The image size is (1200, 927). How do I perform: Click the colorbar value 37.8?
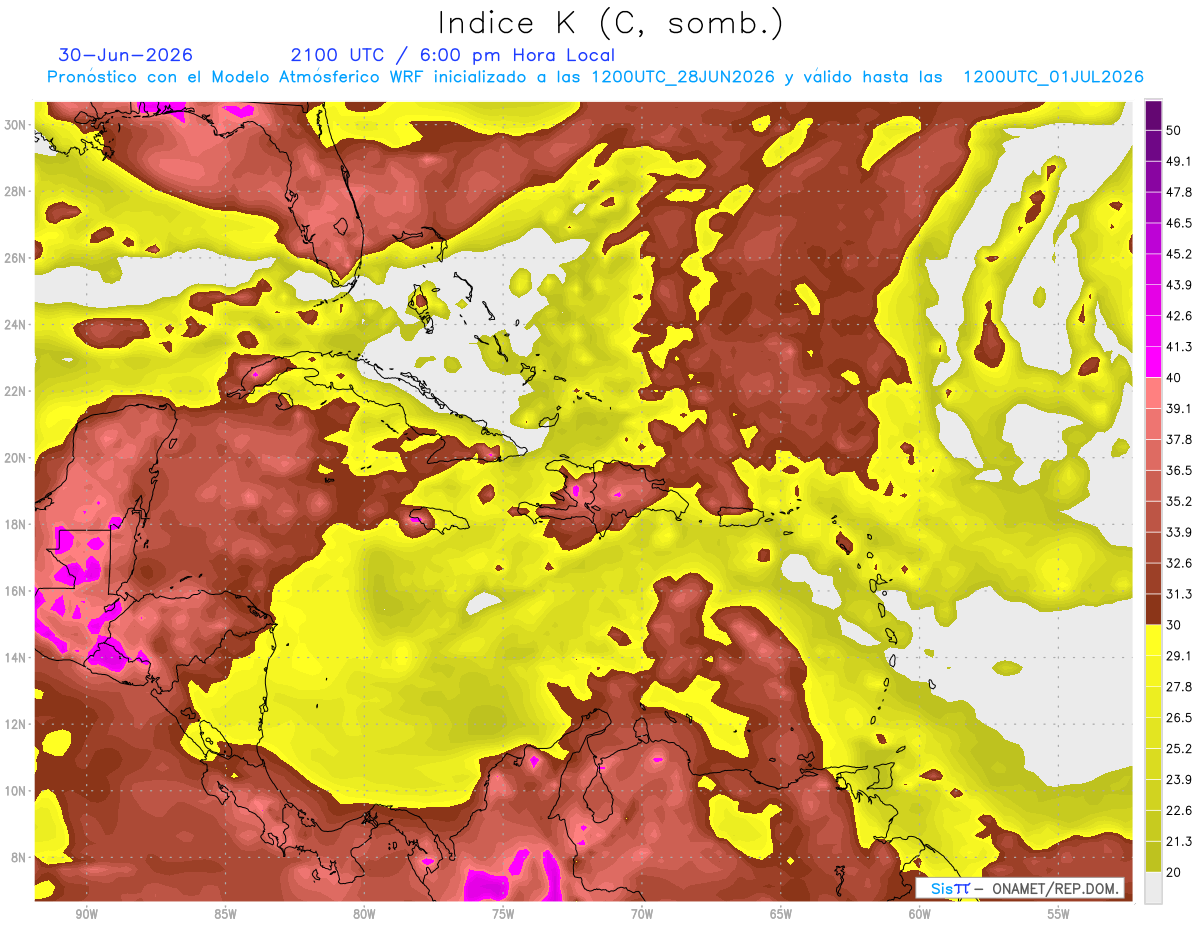[1178, 439]
